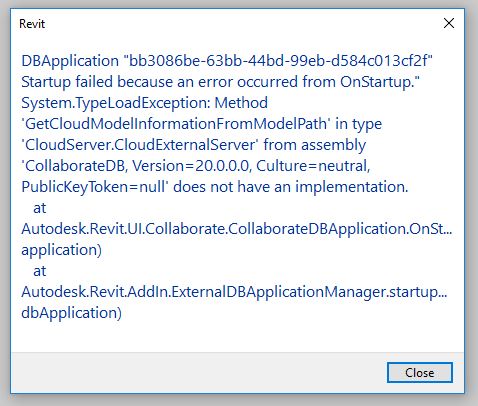Screen dimensions: 478x406
Task: Click the 'application)' text line
Action: (61, 250)
